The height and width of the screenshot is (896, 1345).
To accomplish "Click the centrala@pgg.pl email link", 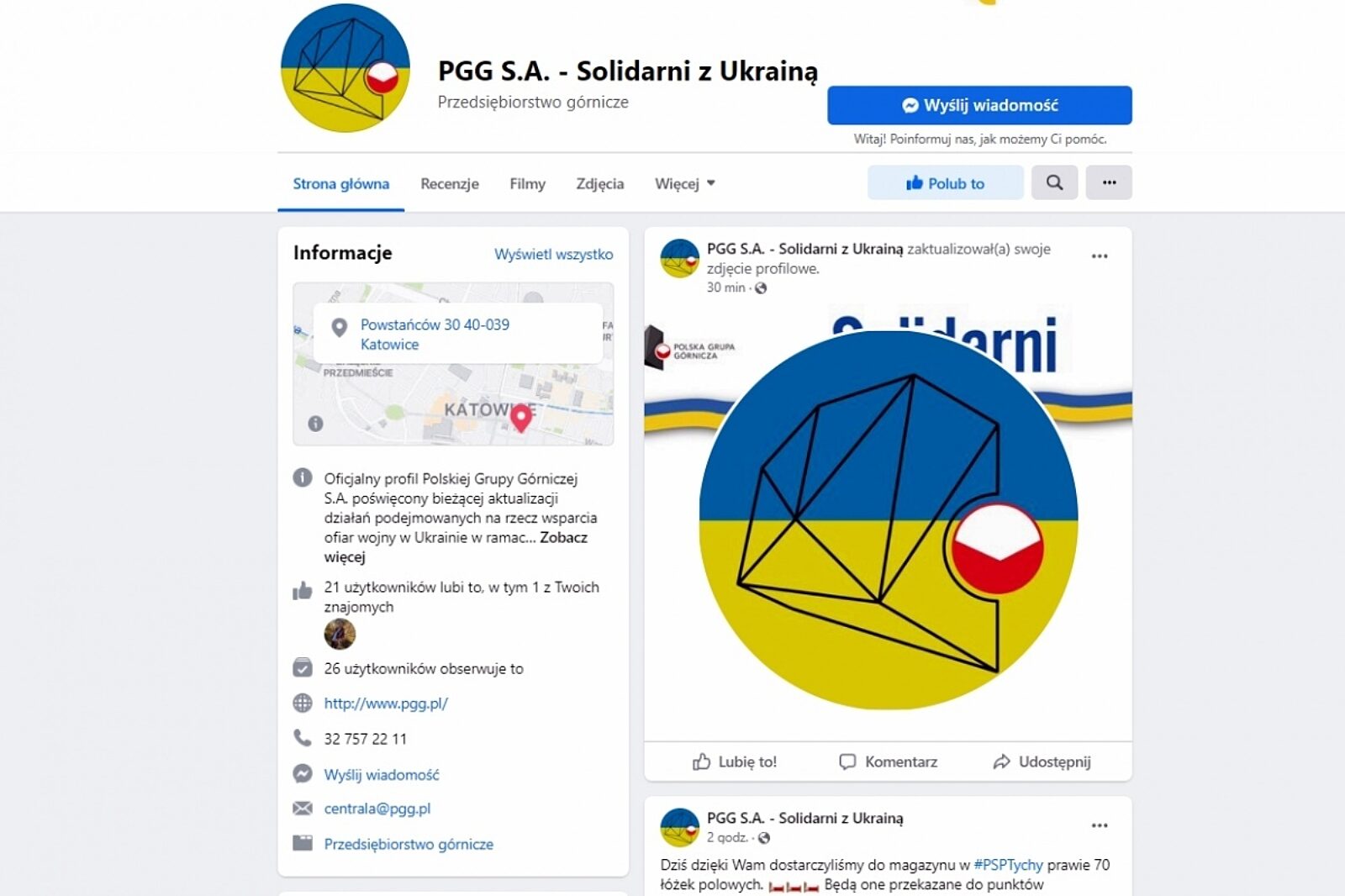I will point(377,809).
